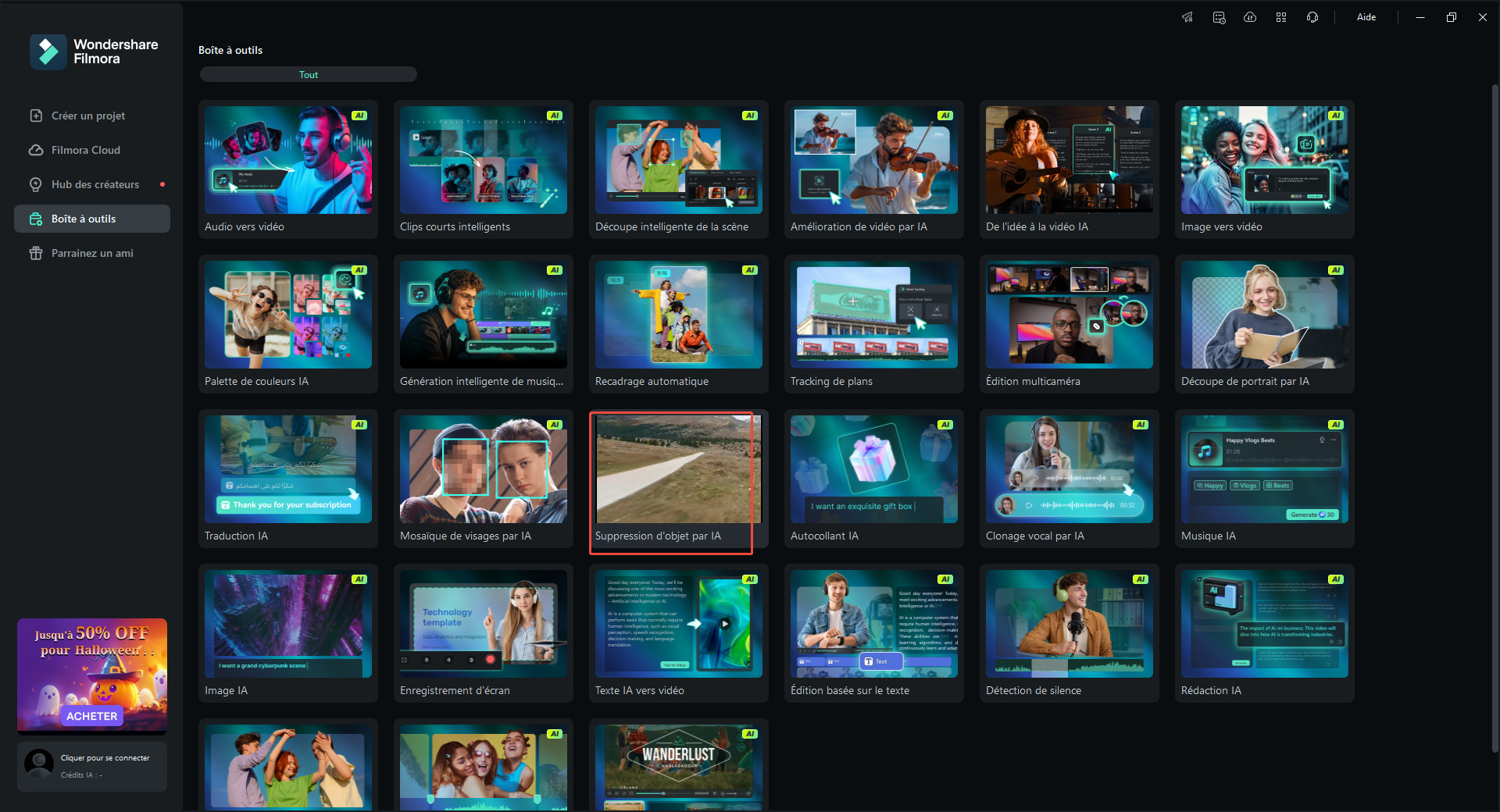Open Filmora Cloud from the sidebar
1500x812 pixels.
(x=86, y=150)
